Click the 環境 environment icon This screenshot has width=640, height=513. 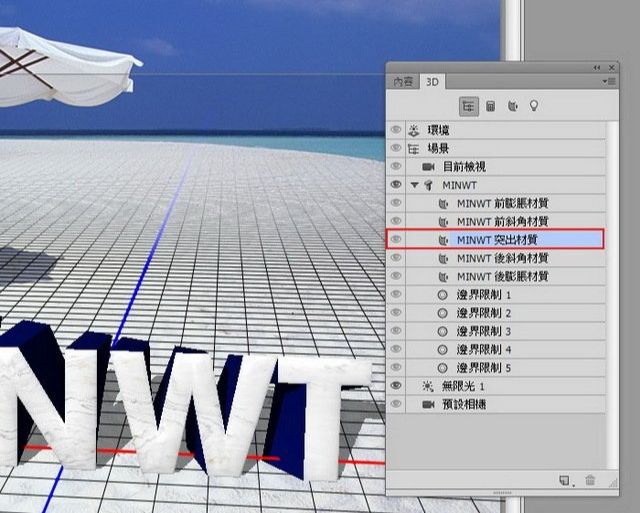tap(413, 131)
